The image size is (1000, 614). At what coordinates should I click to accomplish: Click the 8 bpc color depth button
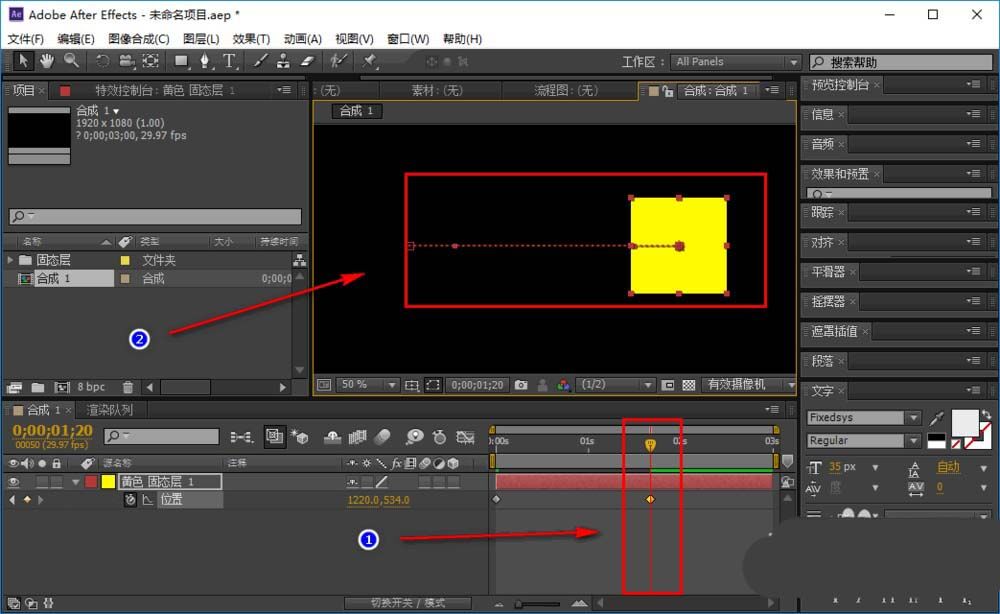91,387
